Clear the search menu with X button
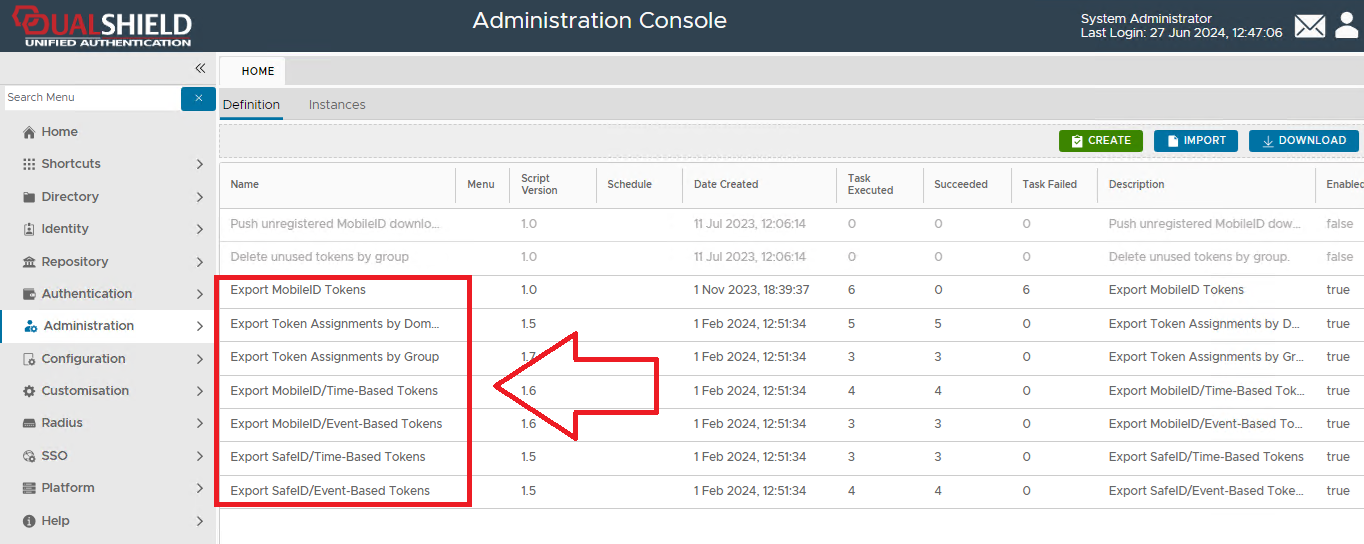 [198, 98]
